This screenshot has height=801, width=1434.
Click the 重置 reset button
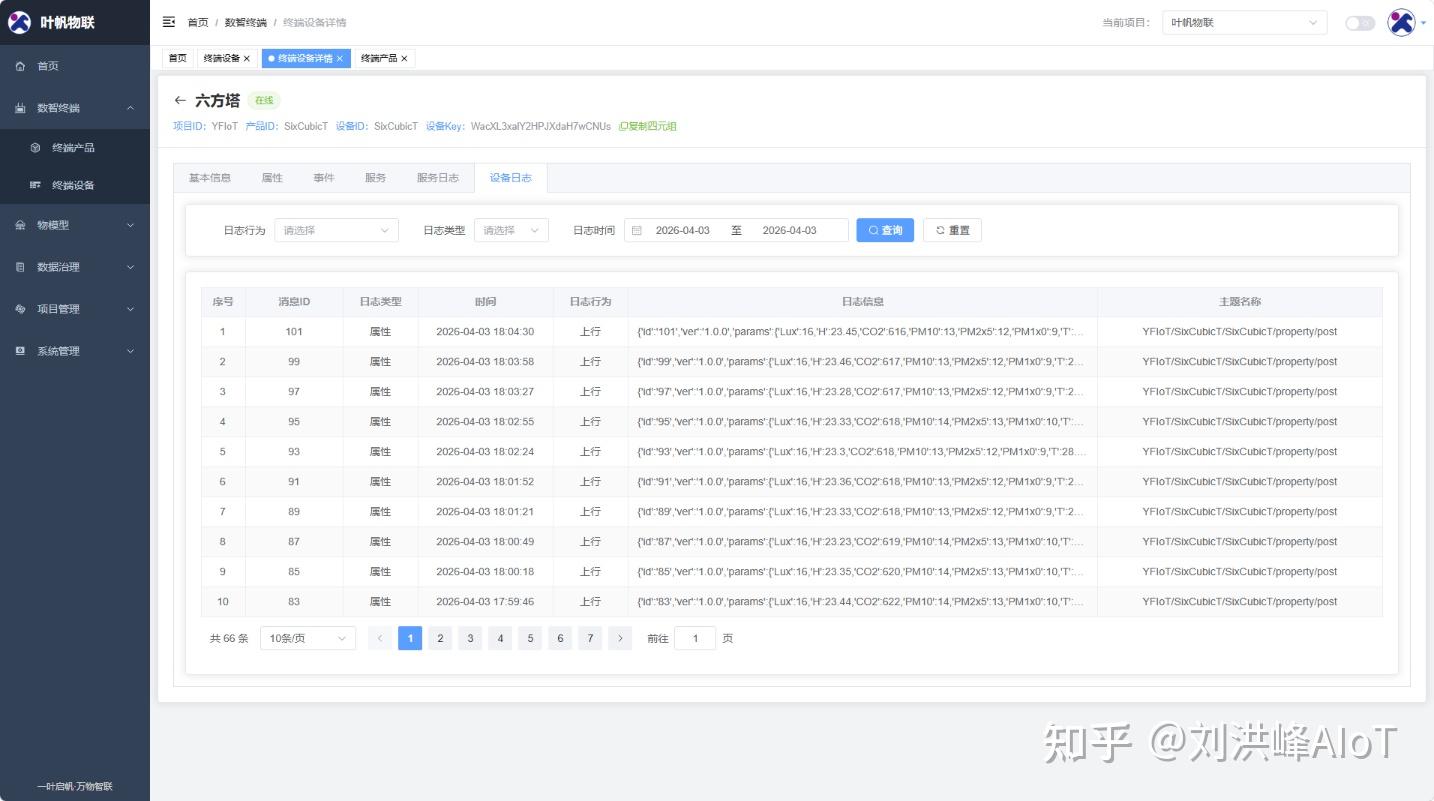952,230
